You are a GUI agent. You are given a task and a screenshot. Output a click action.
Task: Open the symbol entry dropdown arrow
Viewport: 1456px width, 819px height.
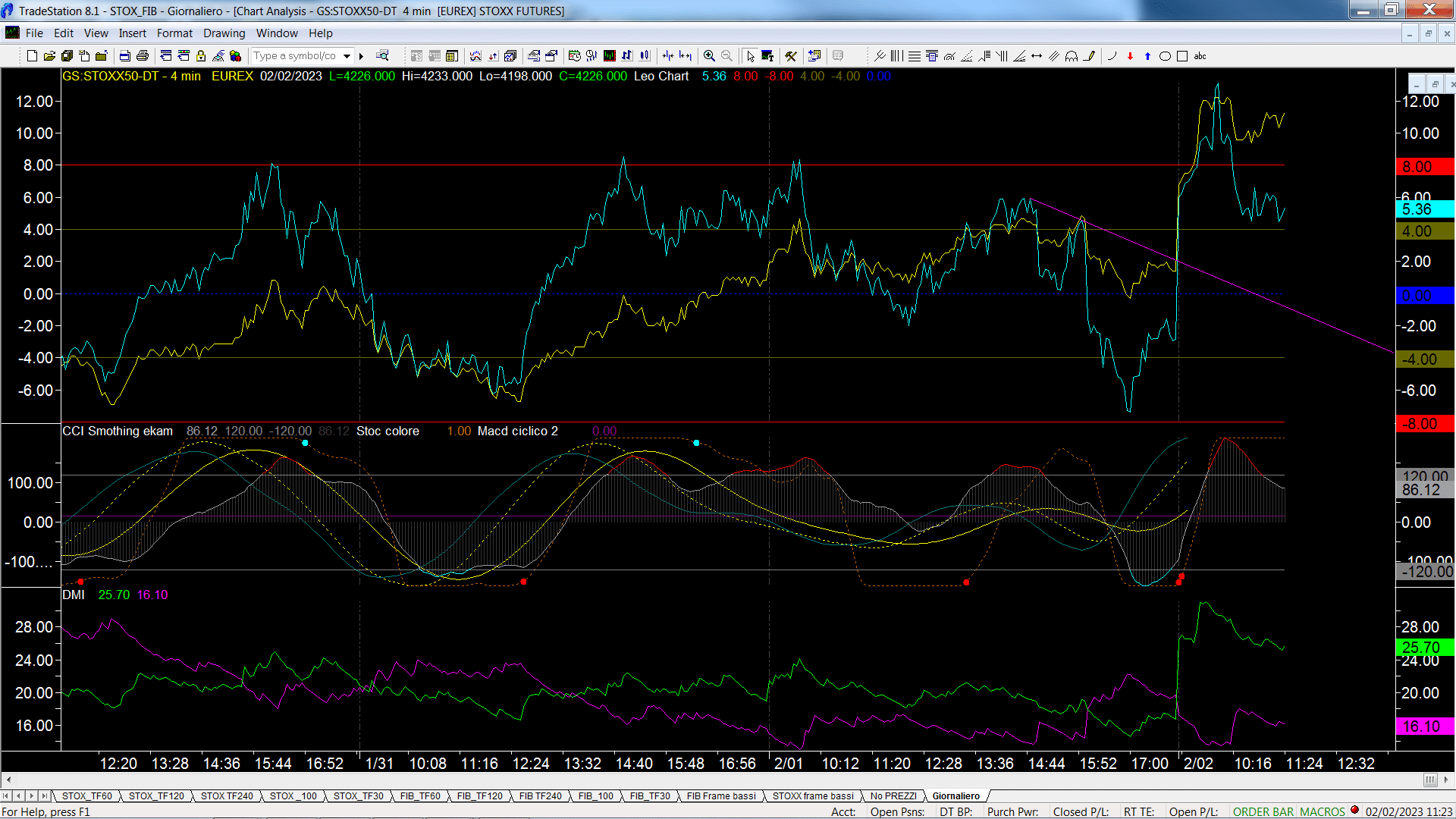click(347, 55)
